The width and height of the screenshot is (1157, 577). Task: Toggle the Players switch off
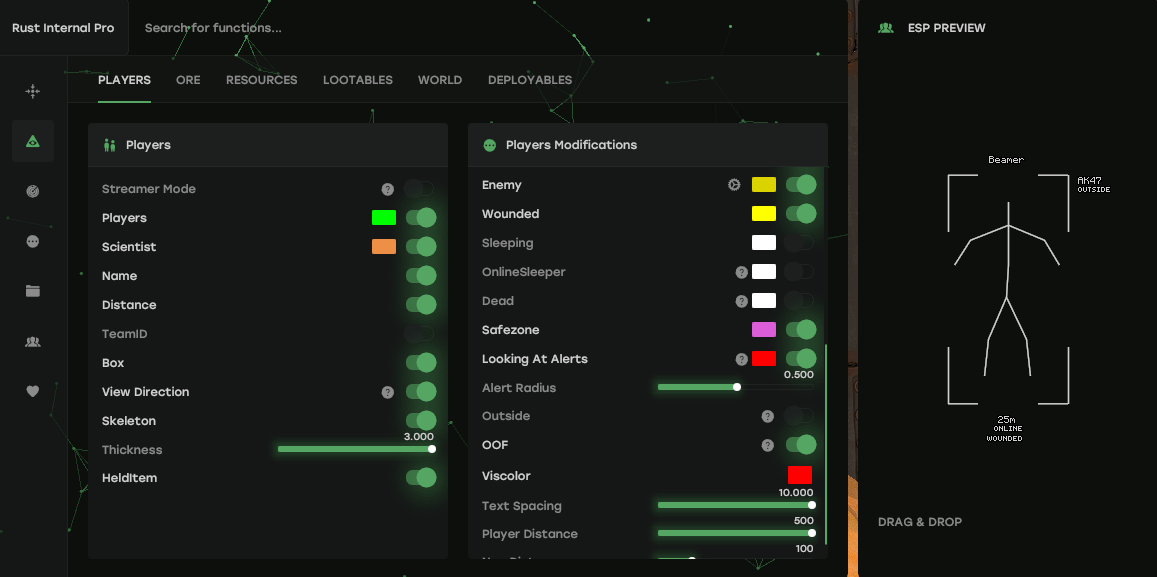(x=421, y=218)
